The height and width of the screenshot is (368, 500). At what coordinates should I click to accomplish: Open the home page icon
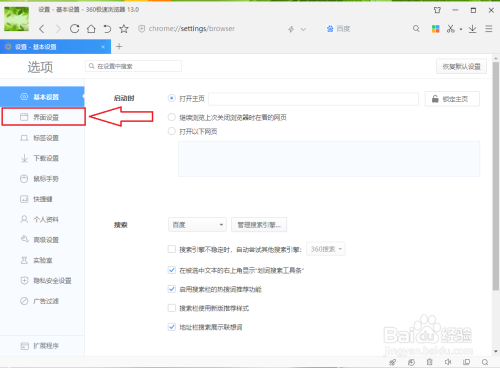[x=91, y=29]
